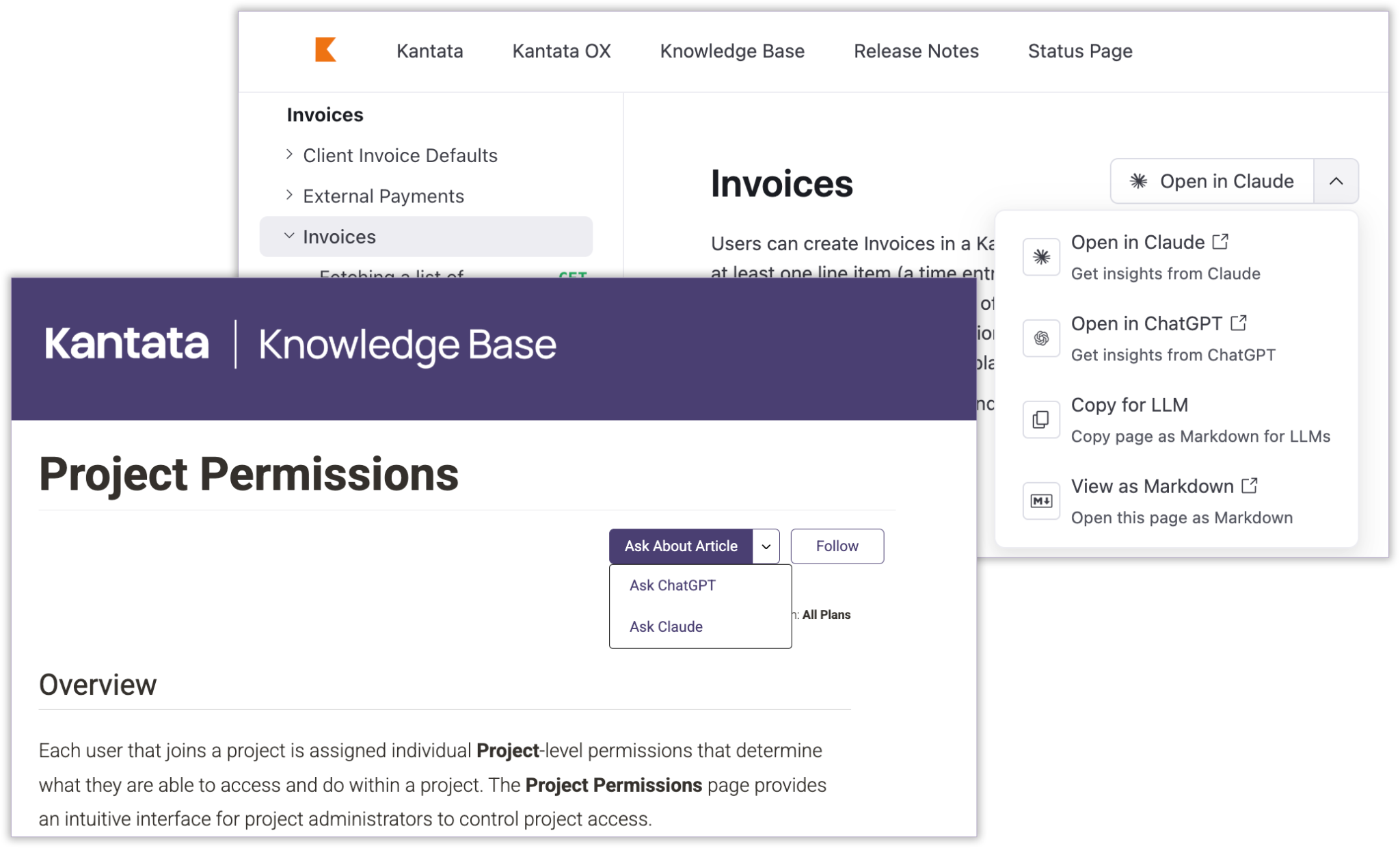This screenshot has width=1400, height=848.
Task: Click the Project Permissions article heading
Action: [249, 474]
